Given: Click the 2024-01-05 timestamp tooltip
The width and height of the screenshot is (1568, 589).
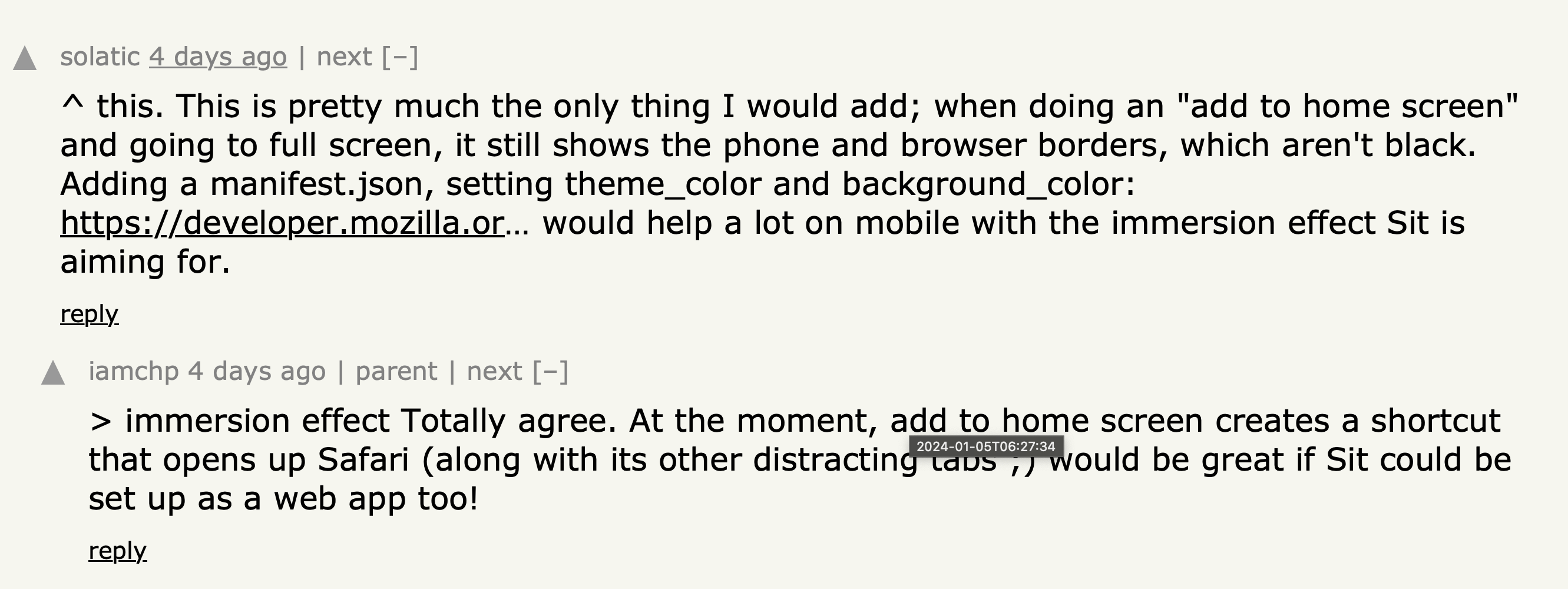Looking at the screenshot, I should click(x=986, y=446).
